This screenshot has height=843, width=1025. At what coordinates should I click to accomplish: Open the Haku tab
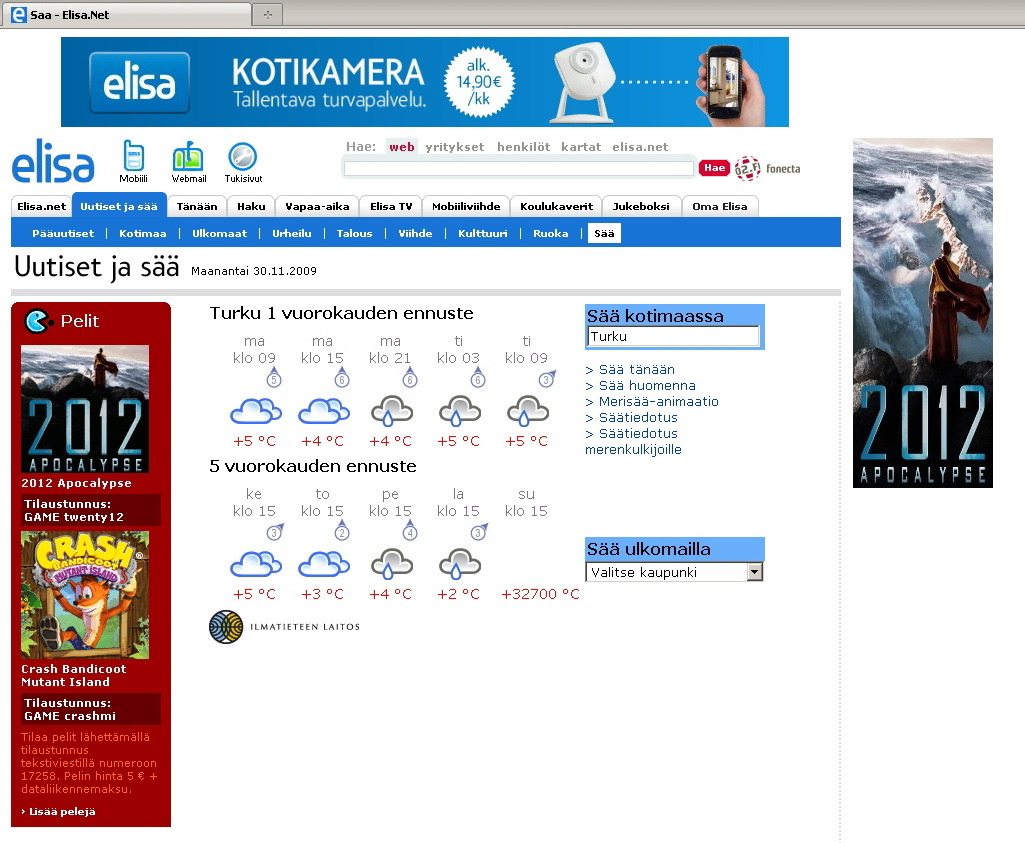[251, 207]
